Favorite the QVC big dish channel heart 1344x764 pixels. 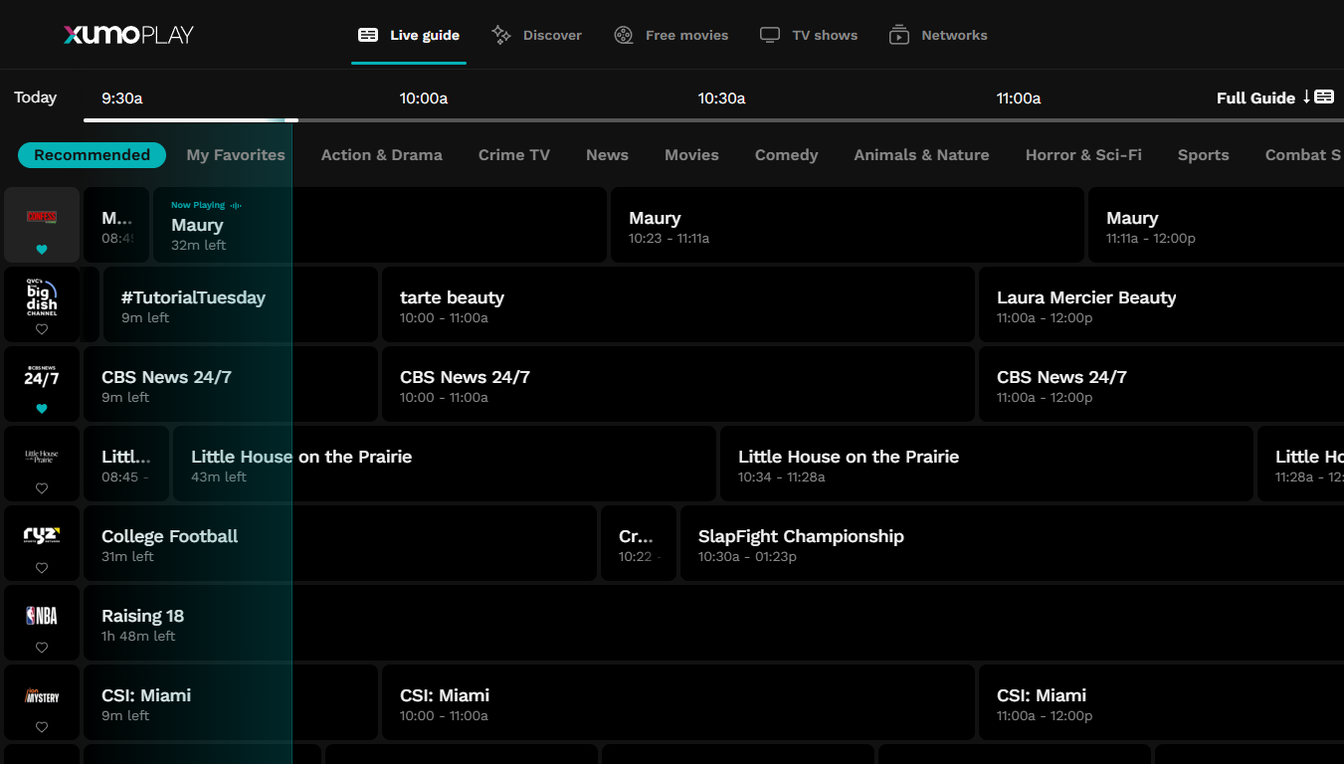click(x=42, y=329)
